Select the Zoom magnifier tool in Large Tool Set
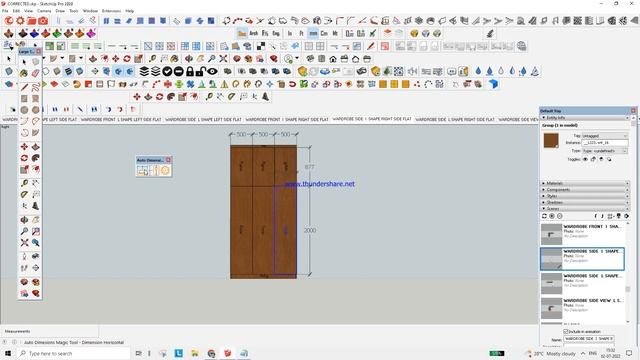Image resolution: width=640 pixels, height=360 pixels. (x=24, y=231)
